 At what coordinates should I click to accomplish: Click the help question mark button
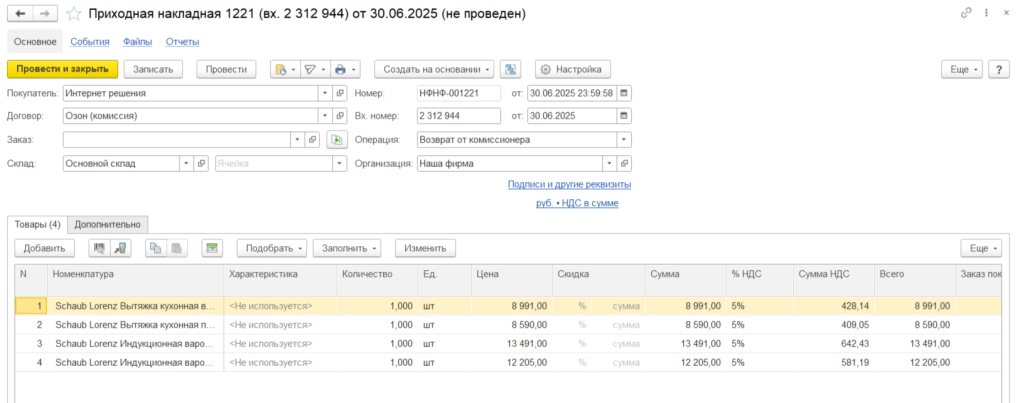[998, 70]
